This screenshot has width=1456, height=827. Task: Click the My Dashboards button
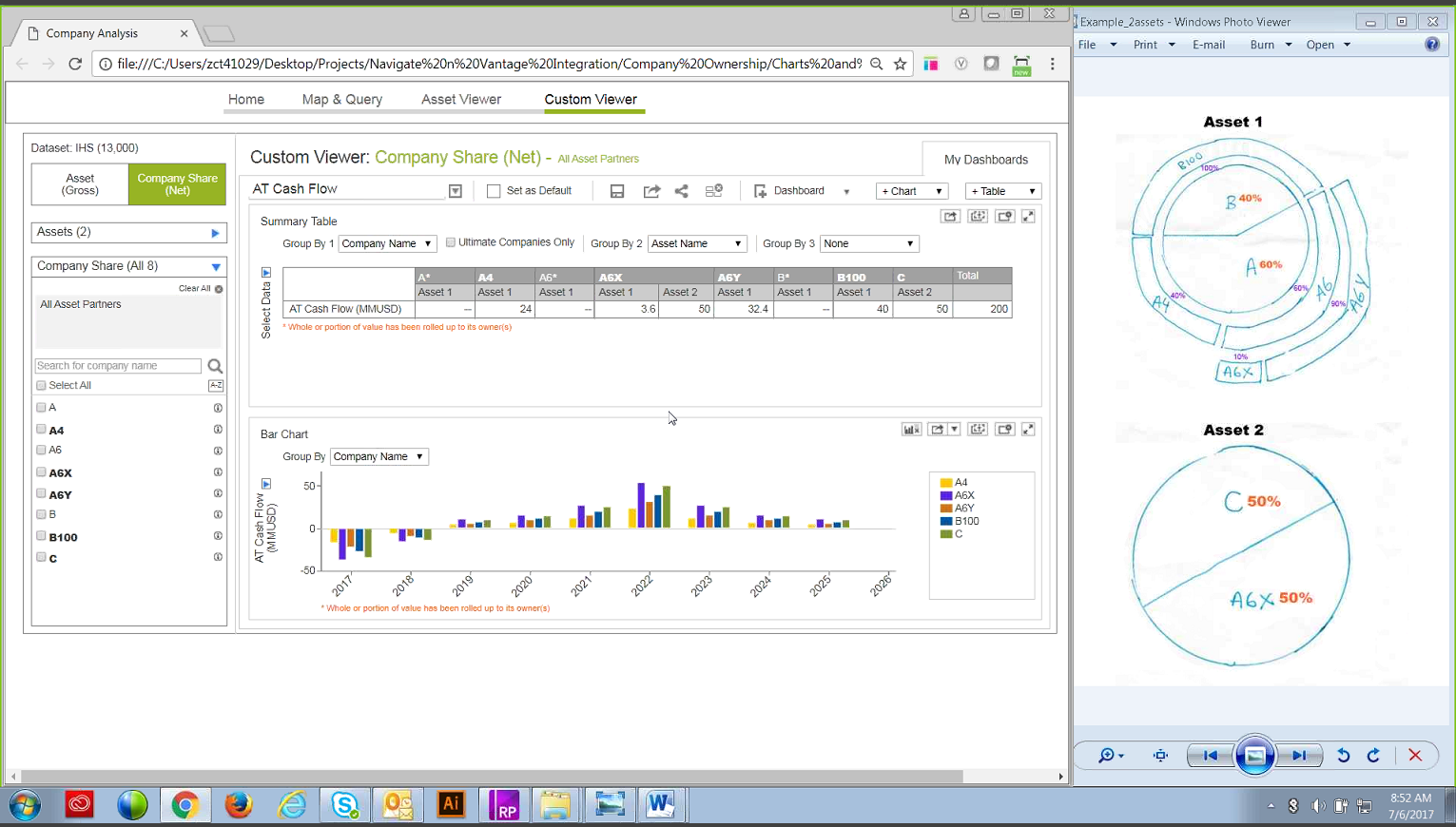coord(985,160)
